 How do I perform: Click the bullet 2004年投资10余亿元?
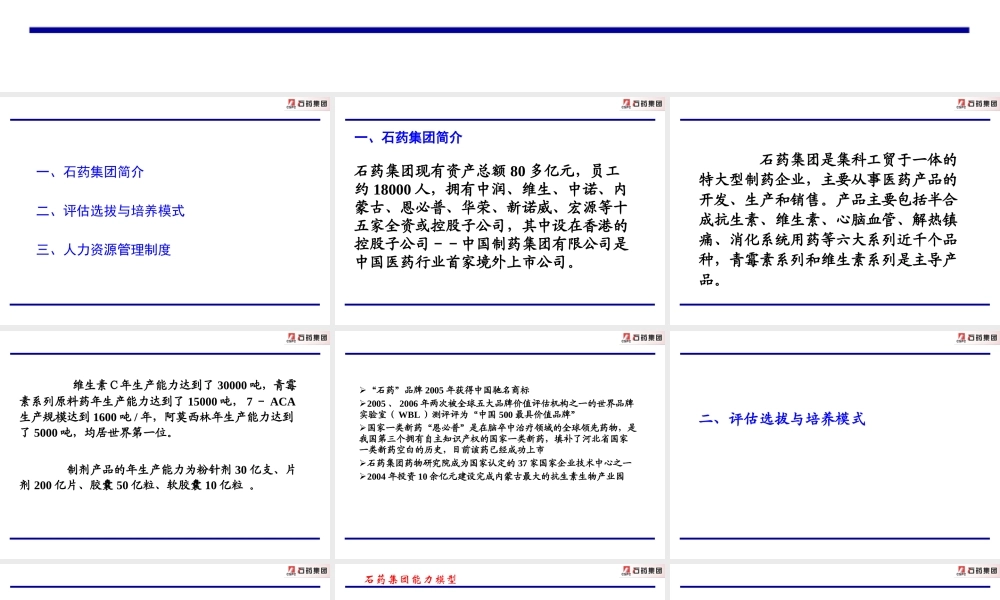pyautogui.click(x=492, y=476)
